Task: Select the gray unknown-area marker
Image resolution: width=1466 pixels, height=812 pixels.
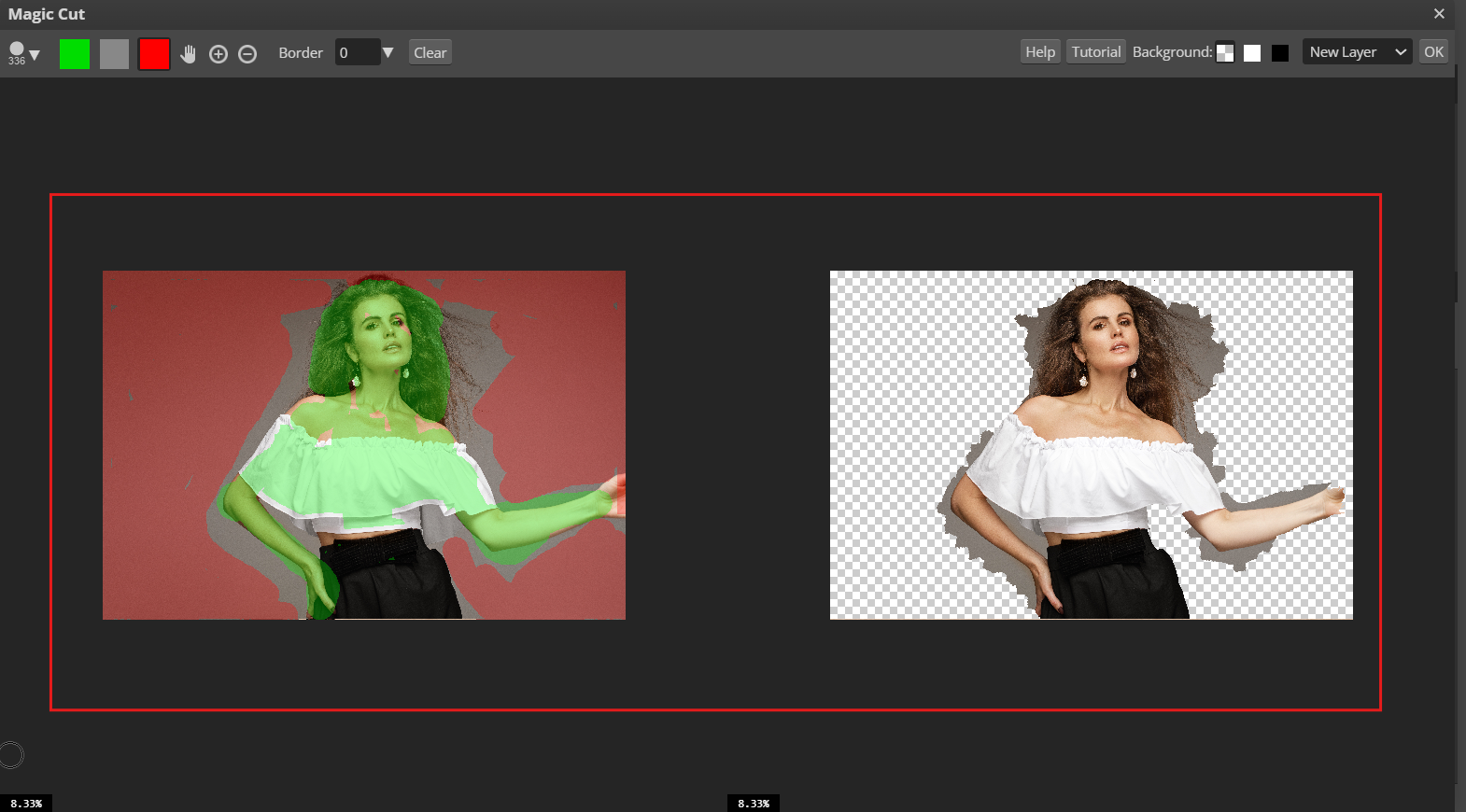Action: (114, 54)
